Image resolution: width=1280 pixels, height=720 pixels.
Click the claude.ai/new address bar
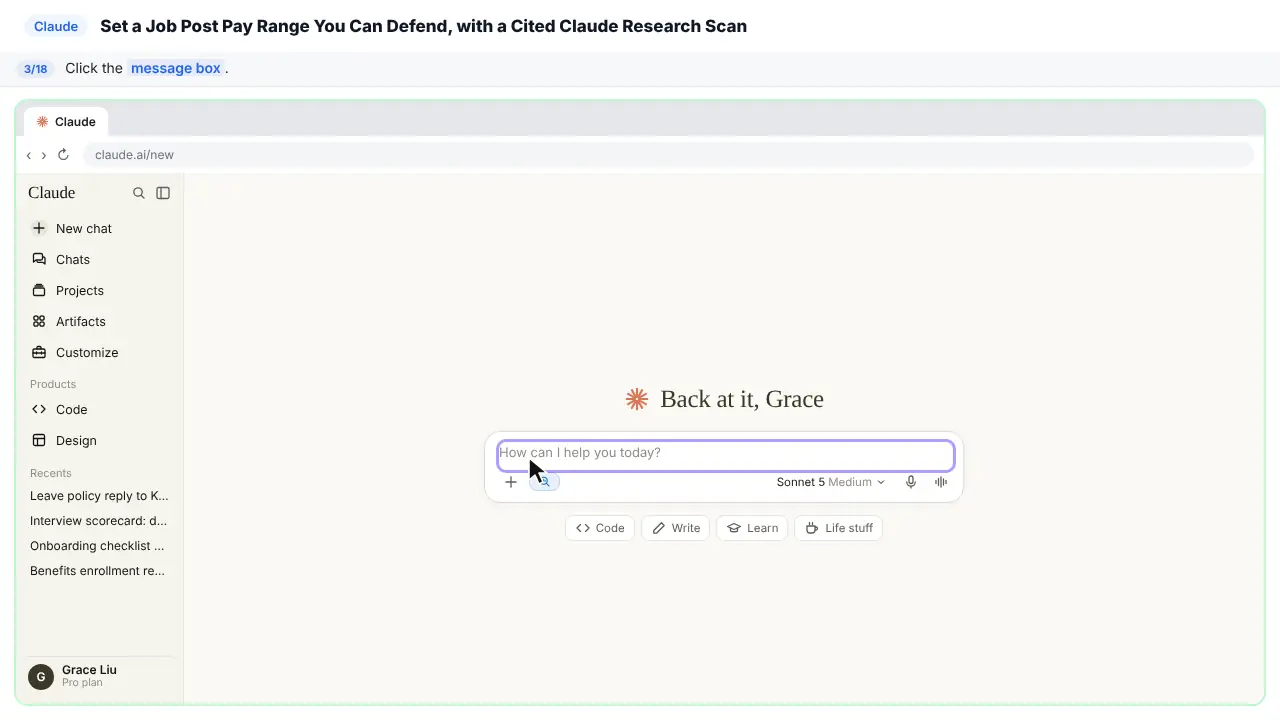(x=668, y=155)
